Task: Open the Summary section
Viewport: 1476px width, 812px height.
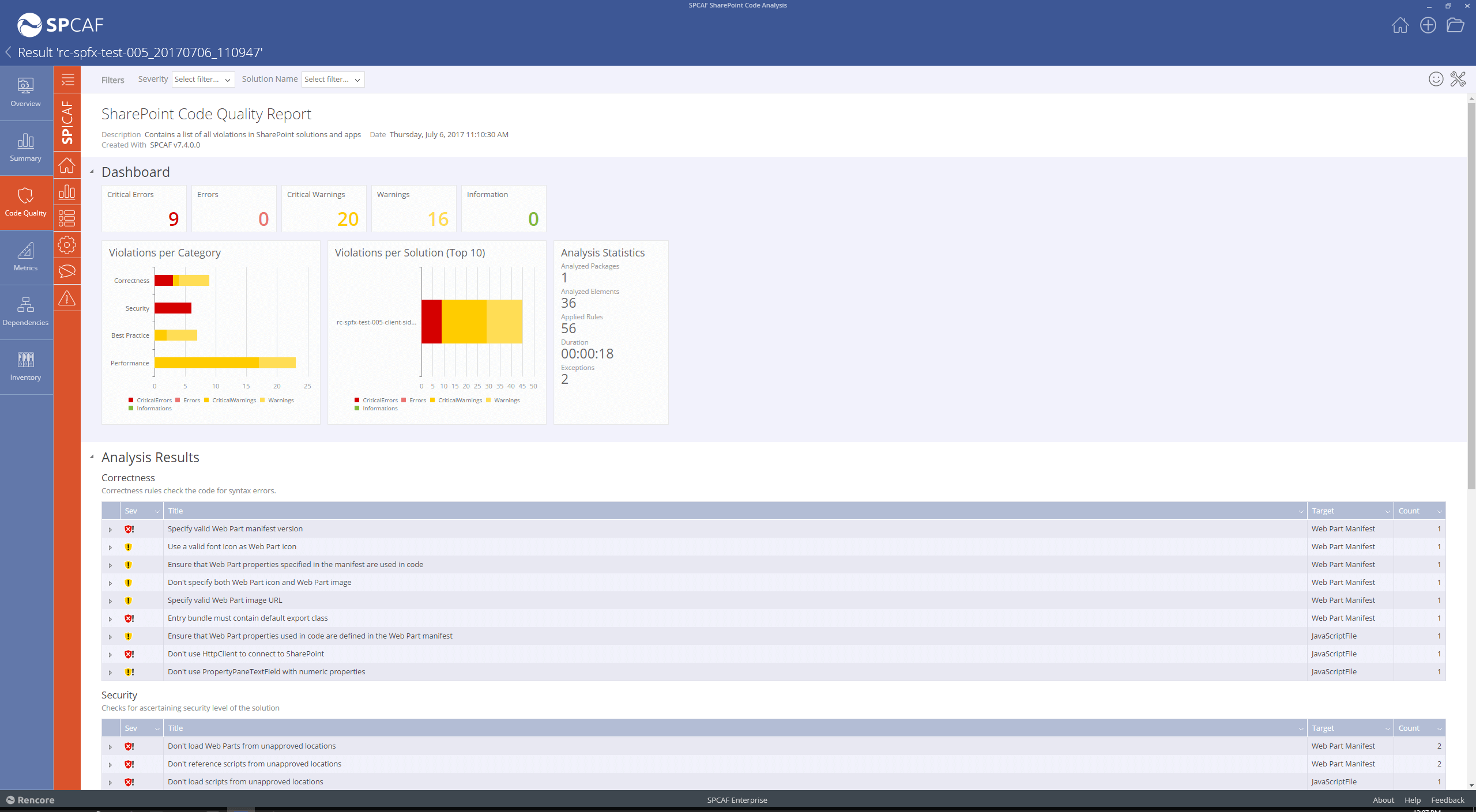Action: (x=26, y=148)
